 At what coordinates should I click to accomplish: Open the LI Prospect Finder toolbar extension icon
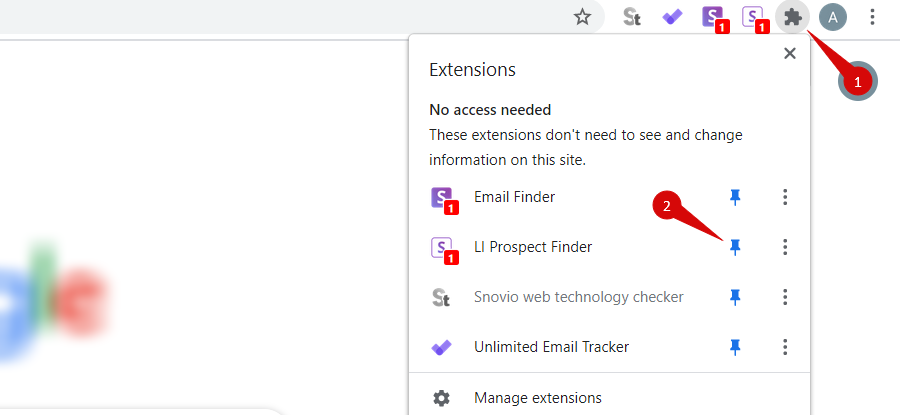click(x=754, y=19)
